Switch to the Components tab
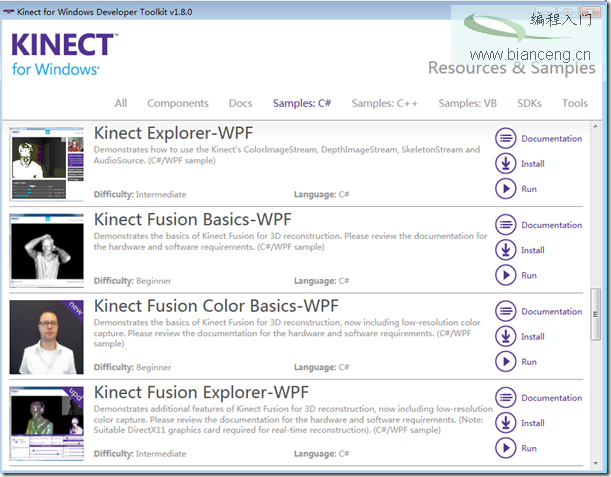Image resolution: width=611 pixels, height=477 pixels. point(178,103)
